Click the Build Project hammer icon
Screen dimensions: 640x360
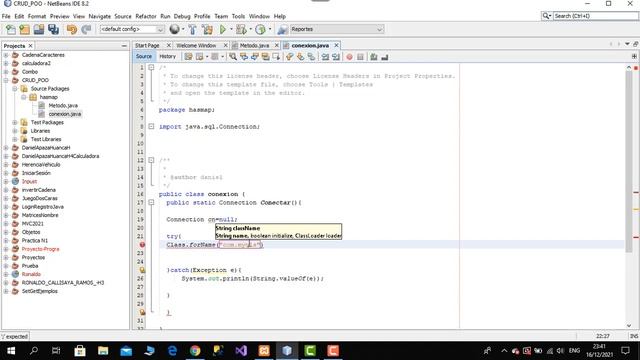click(192, 29)
